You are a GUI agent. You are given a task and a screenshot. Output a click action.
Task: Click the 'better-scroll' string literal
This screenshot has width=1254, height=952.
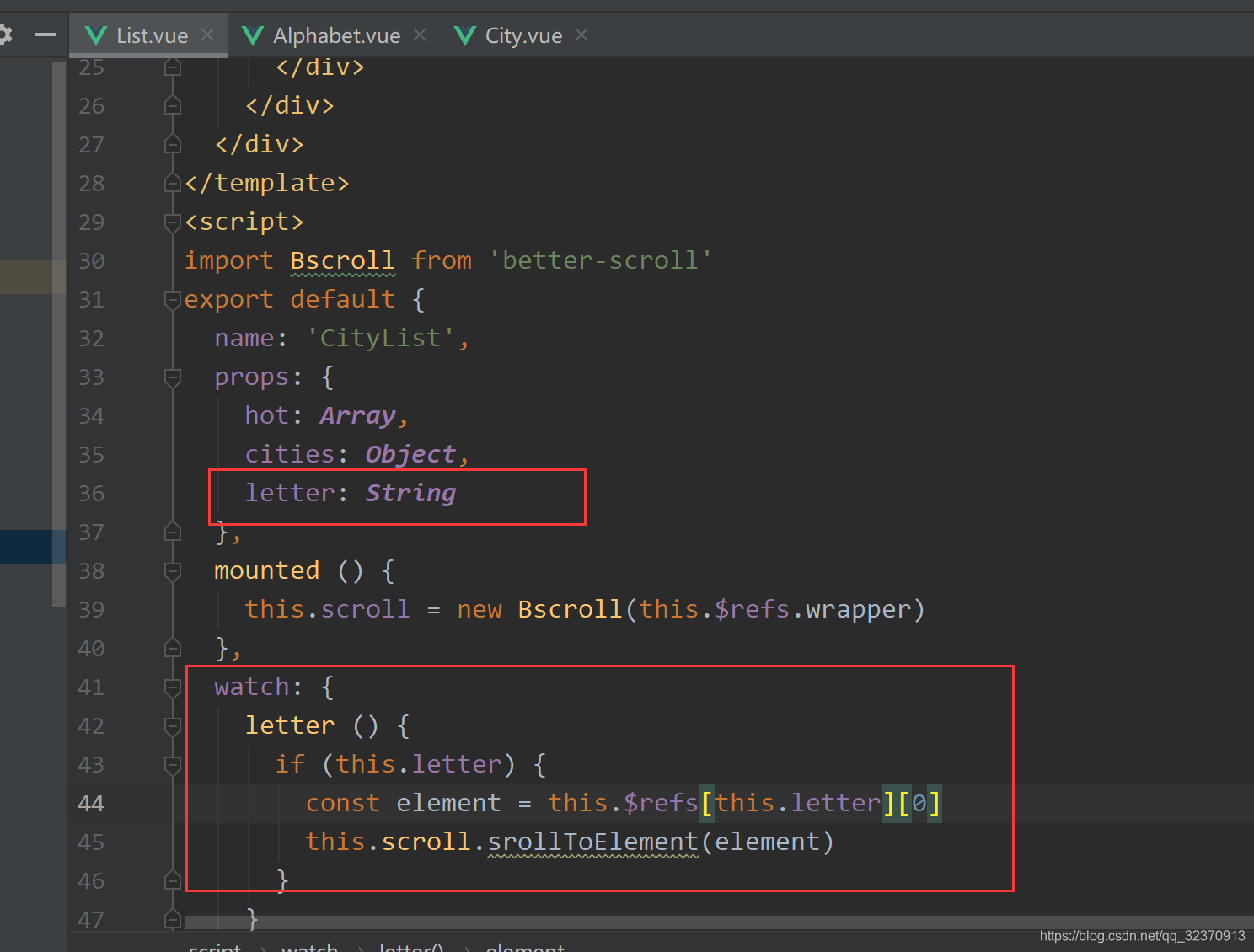coord(601,260)
